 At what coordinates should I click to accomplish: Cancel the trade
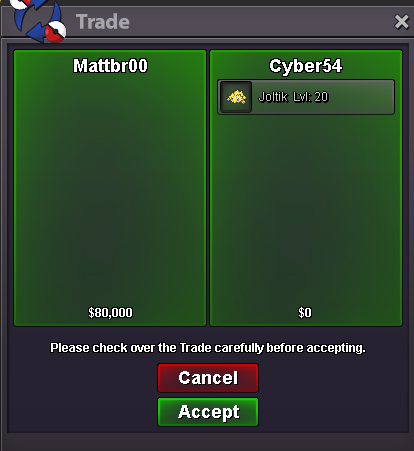(x=208, y=378)
